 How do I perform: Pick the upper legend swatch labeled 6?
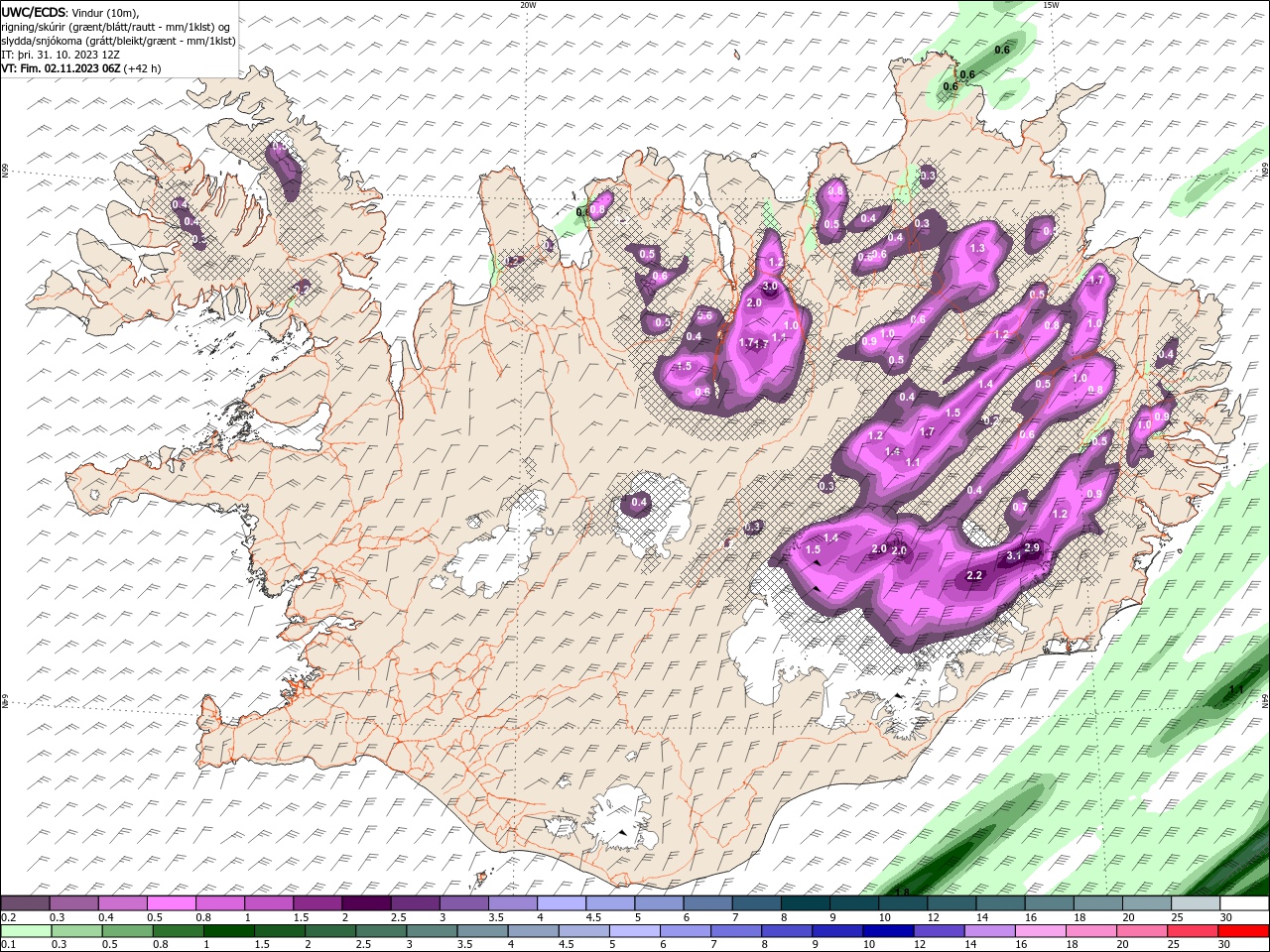(707, 903)
